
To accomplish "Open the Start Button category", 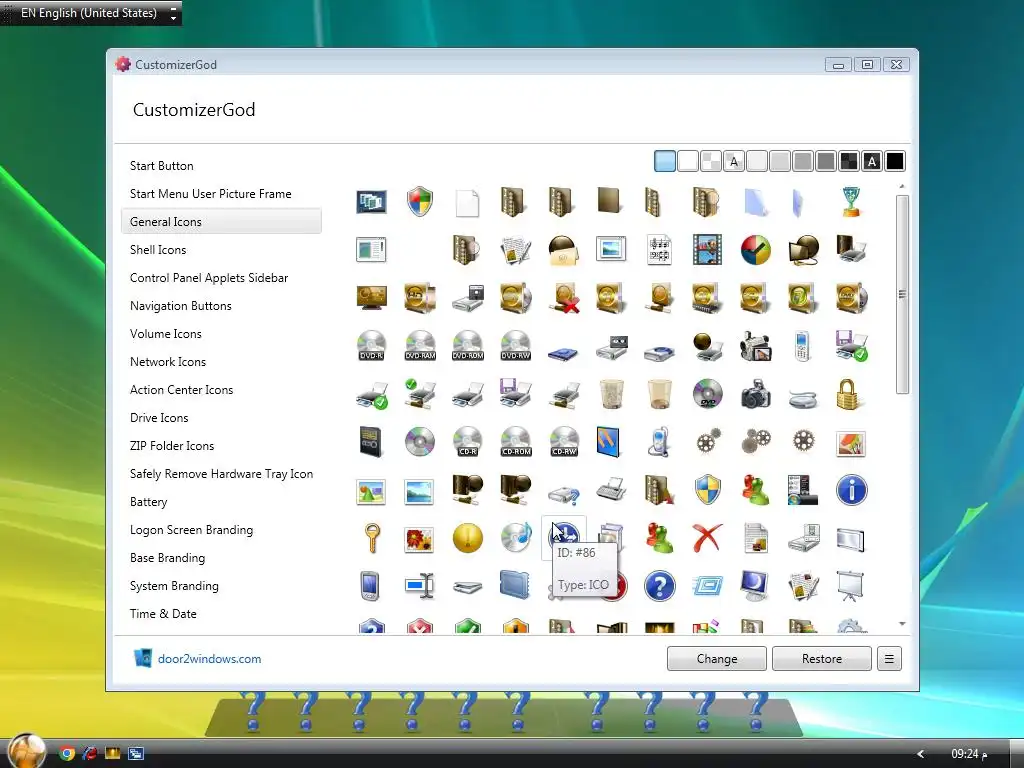I will pyautogui.click(x=221, y=166).
